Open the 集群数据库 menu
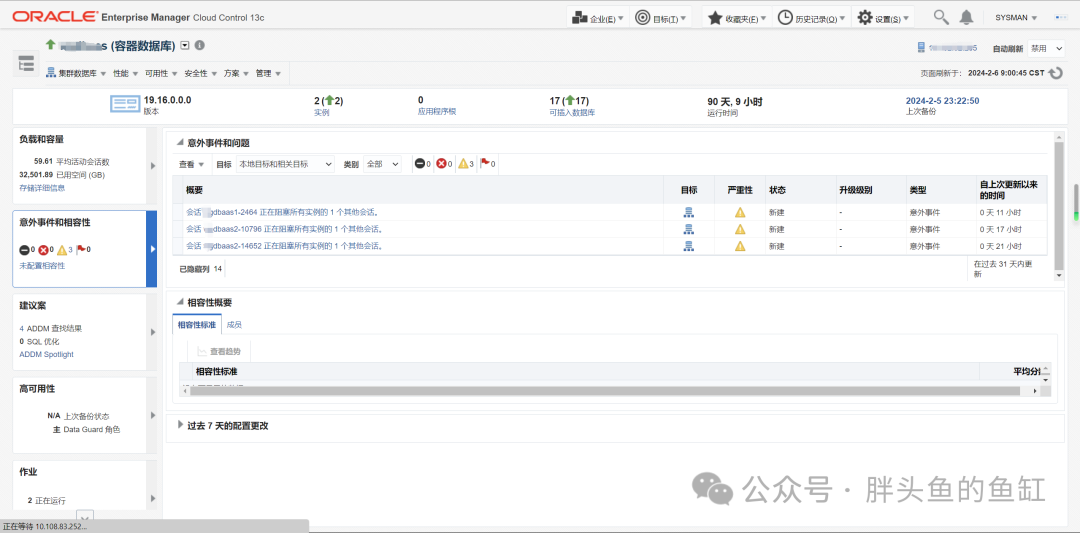Screen dimensions: 1080x533 point(76,73)
